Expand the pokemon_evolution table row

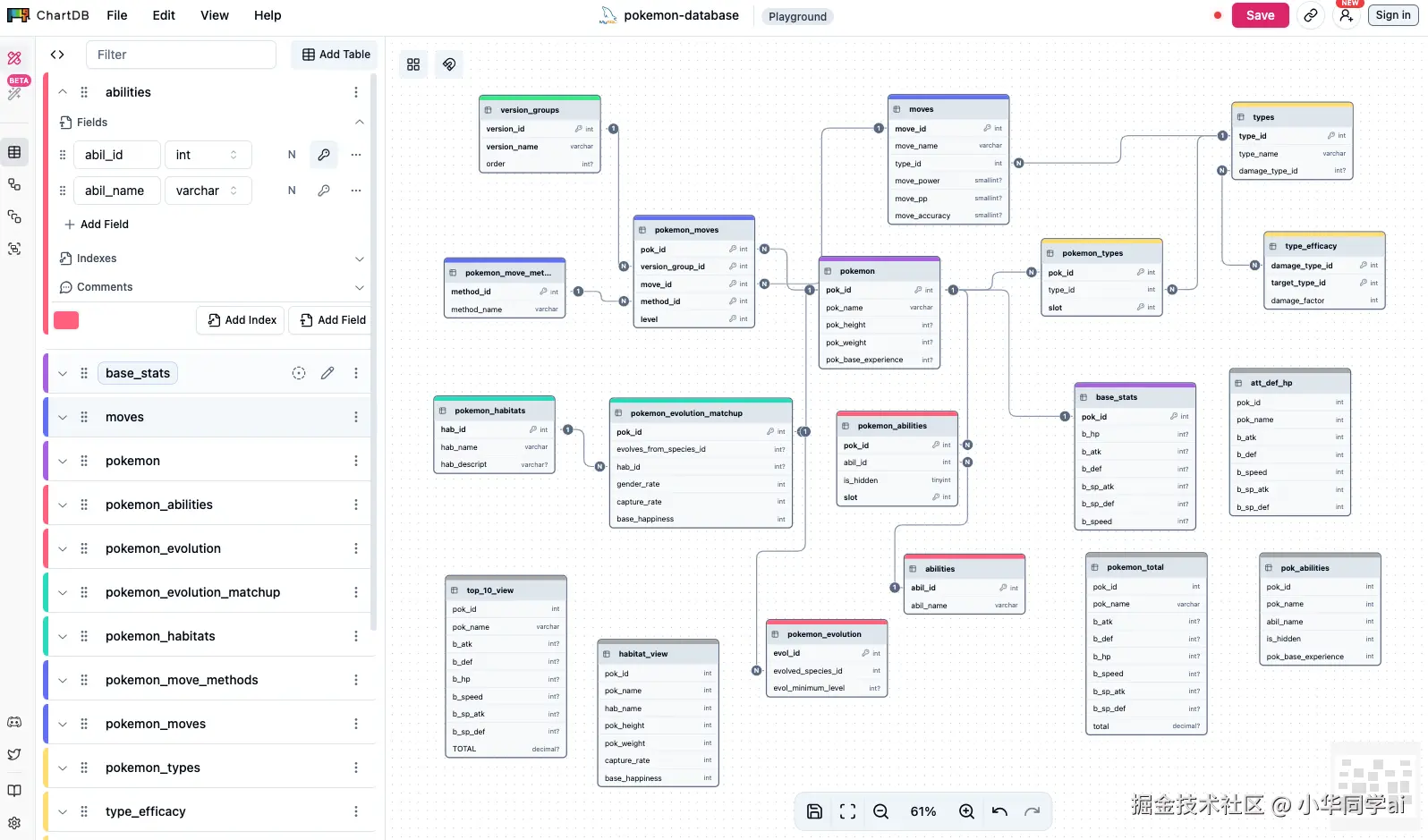click(63, 548)
